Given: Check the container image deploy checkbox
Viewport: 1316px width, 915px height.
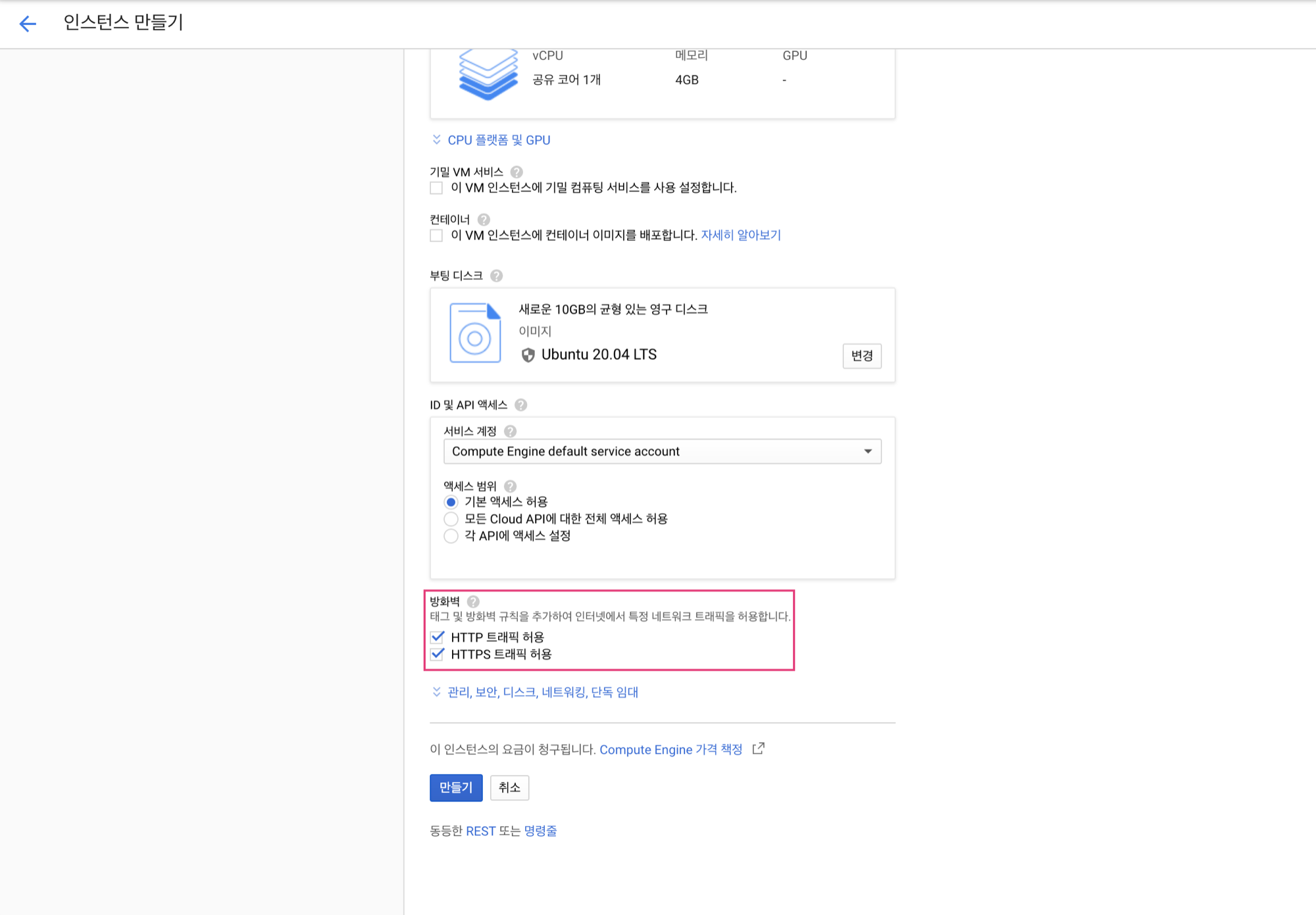Looking at the screenshot, I should pyautogui.click(x=436, y=235).
